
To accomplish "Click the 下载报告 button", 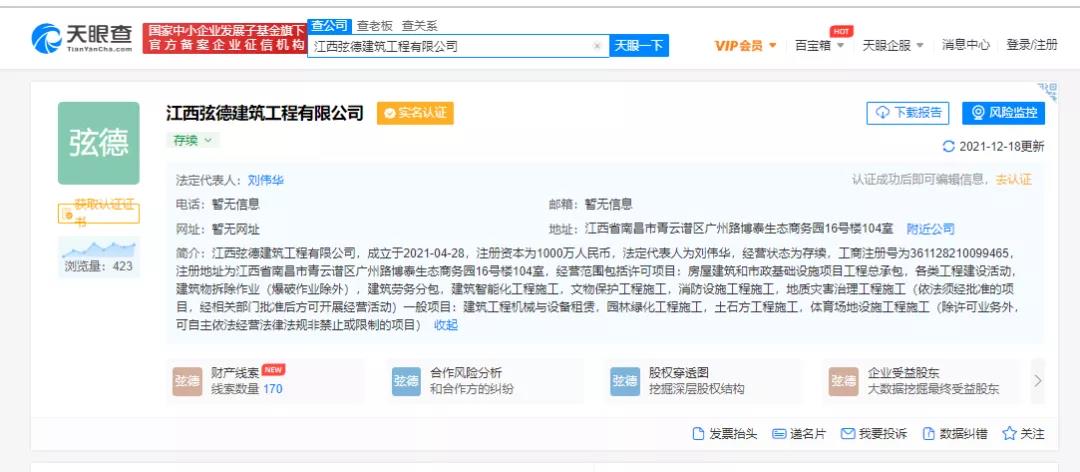I will tap(908, 113).
